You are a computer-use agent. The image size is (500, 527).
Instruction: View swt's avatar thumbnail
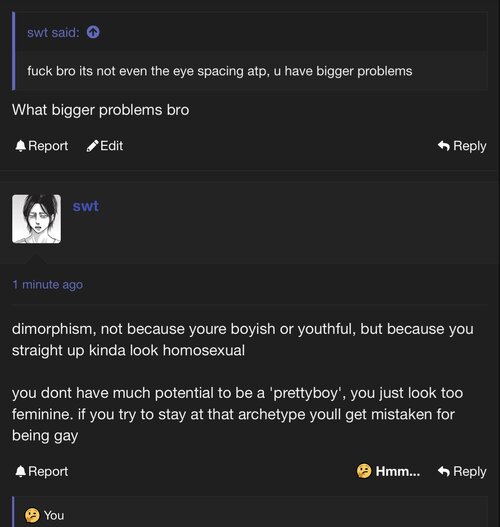[37, 219]
